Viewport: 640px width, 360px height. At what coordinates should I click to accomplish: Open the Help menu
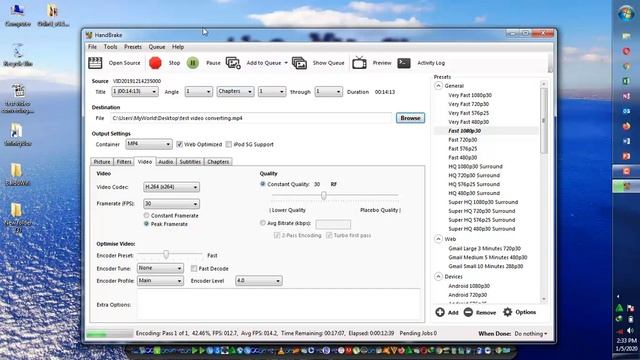178,47
